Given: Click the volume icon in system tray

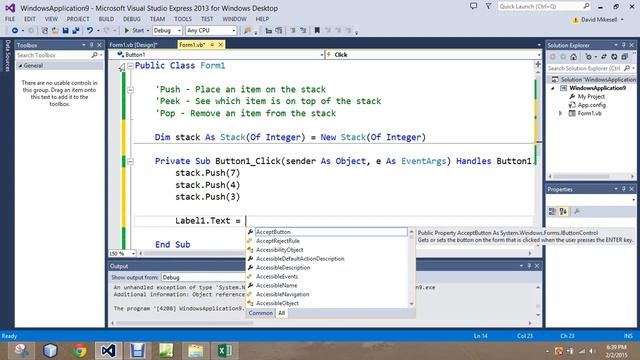Looking at the screenshot, I should tap(591, 351).
